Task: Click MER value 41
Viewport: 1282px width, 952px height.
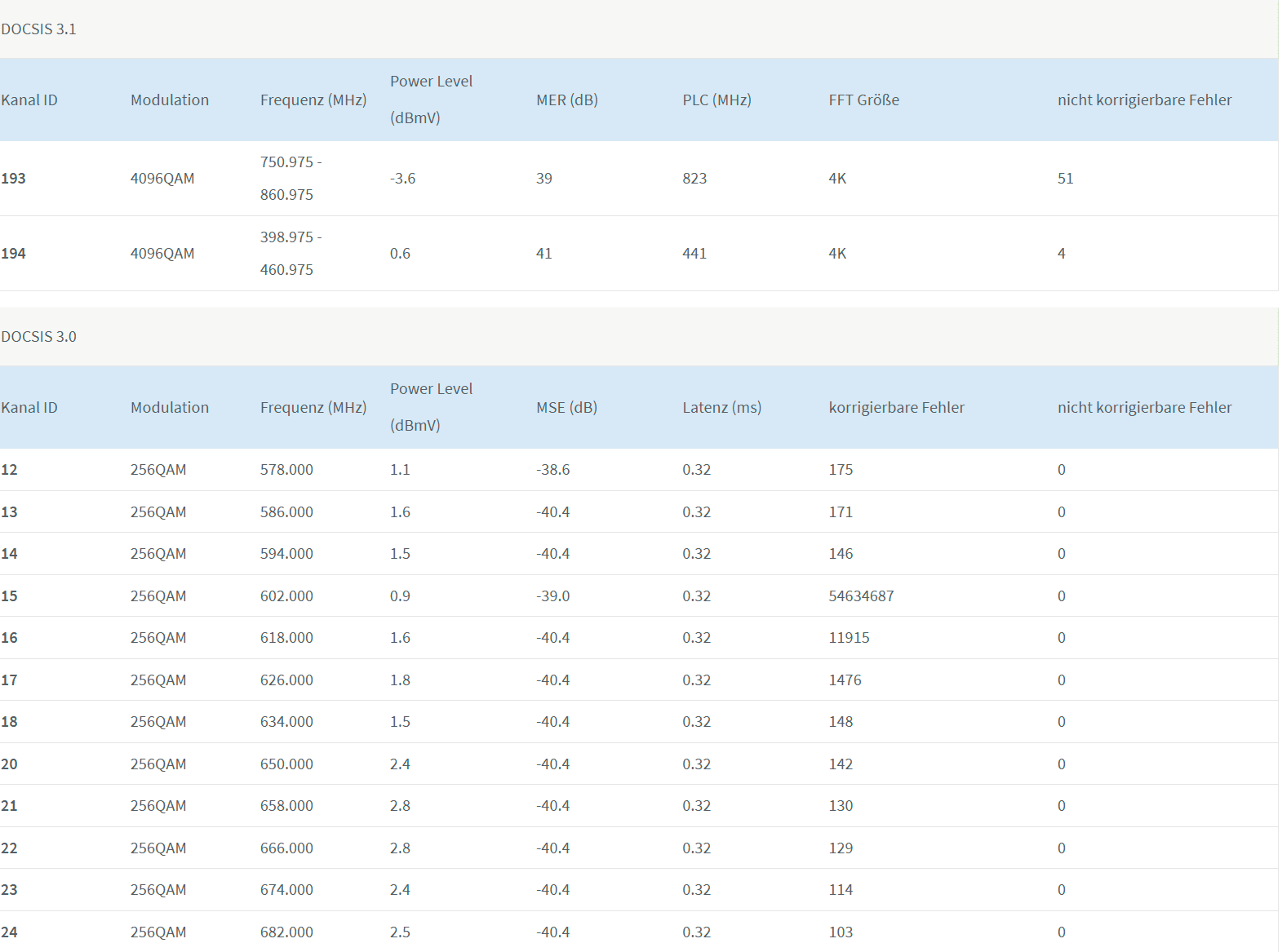Action: 544,254
